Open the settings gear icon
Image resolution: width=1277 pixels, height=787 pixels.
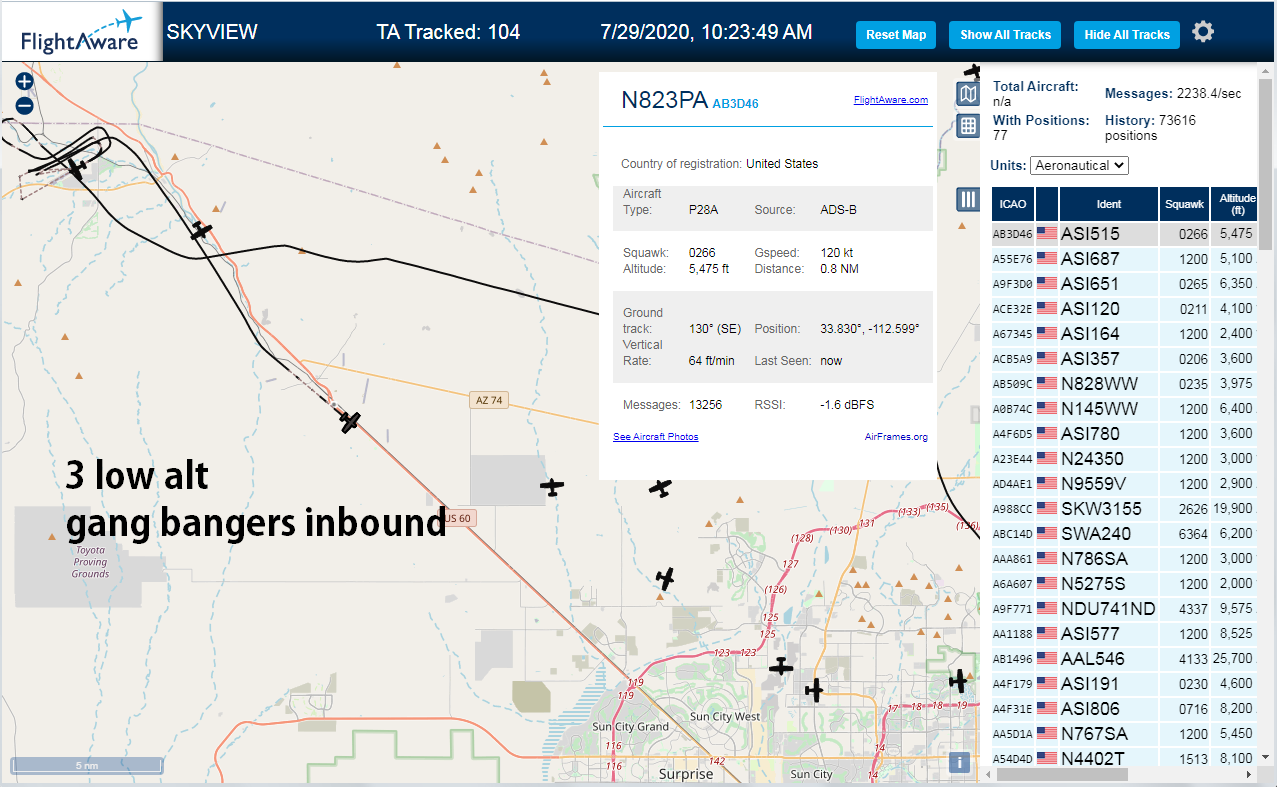pyautogui.click(x=1203, y=32)
